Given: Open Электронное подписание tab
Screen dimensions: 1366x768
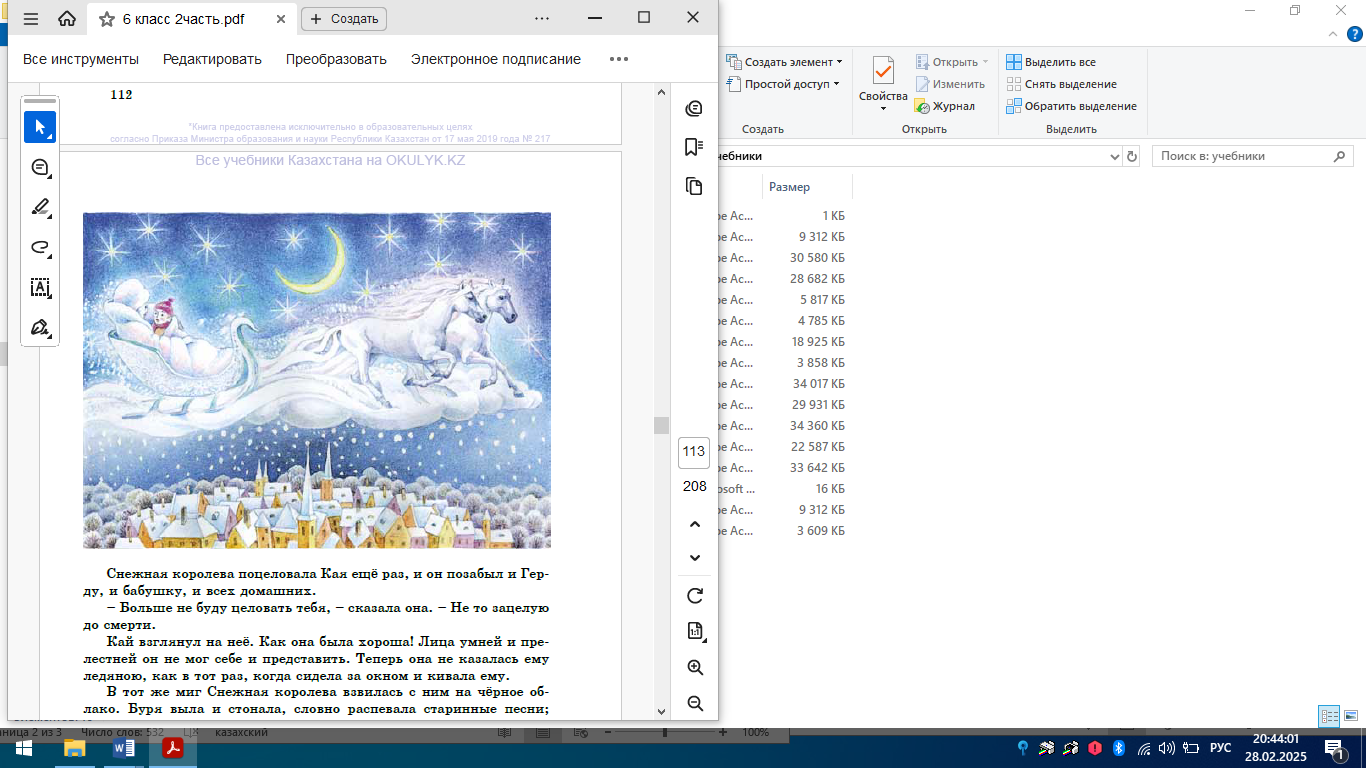Looking at the screenshot, I should coord(496,59).
